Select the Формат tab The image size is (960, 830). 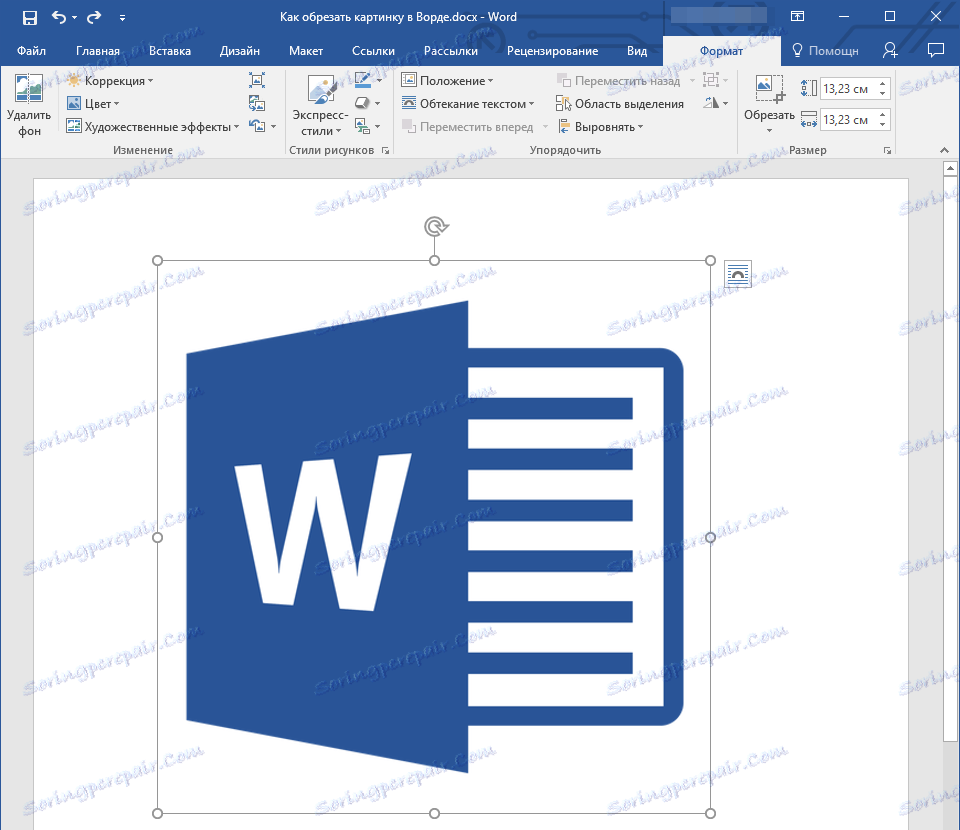tap(721, 51)
